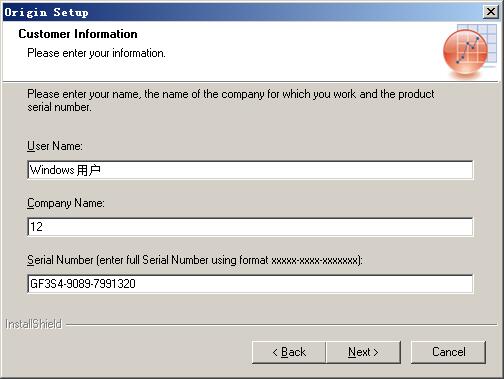Focus the Company Name input field
Viewport: 504px width, 379px height.
(x=250, y=227)
